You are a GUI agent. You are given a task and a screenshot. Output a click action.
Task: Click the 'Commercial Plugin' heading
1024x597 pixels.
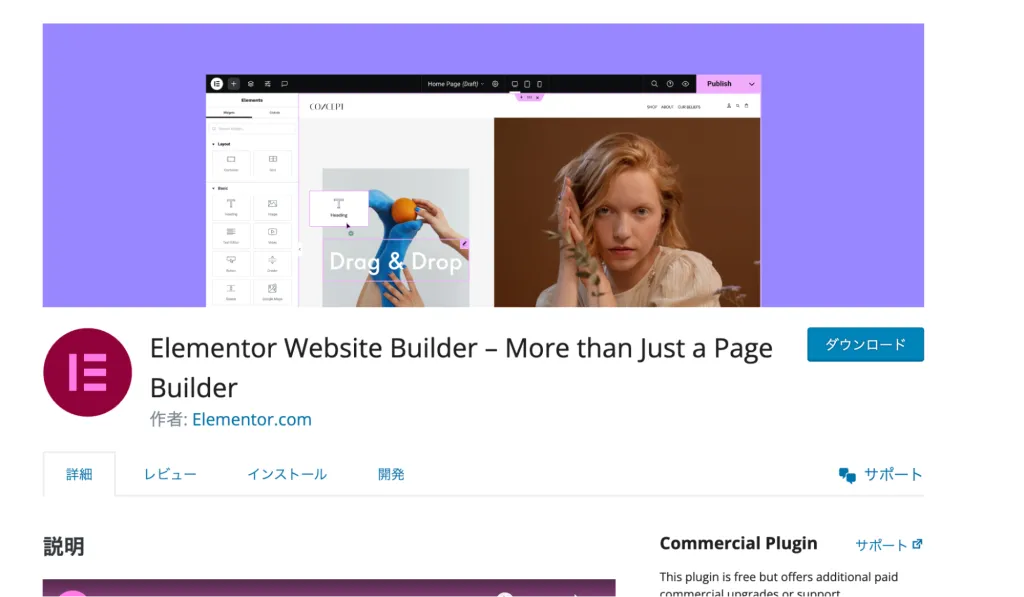738,543
